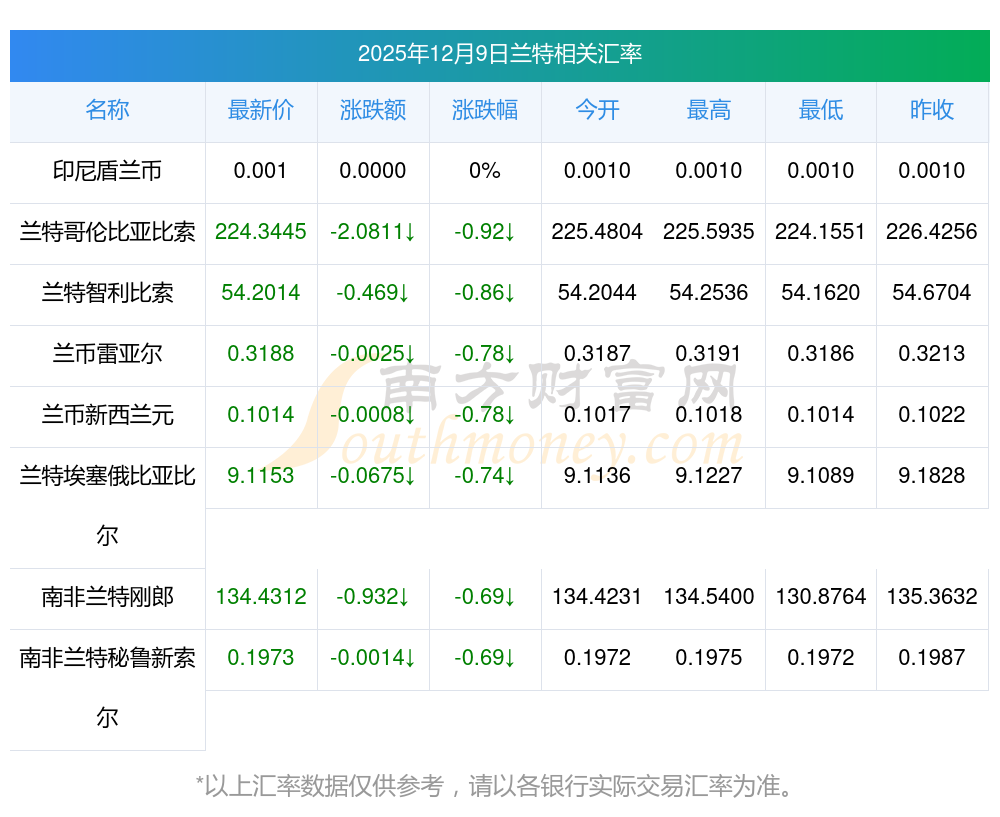Open the 印尼盾兰币 row name

pos(107,171)
